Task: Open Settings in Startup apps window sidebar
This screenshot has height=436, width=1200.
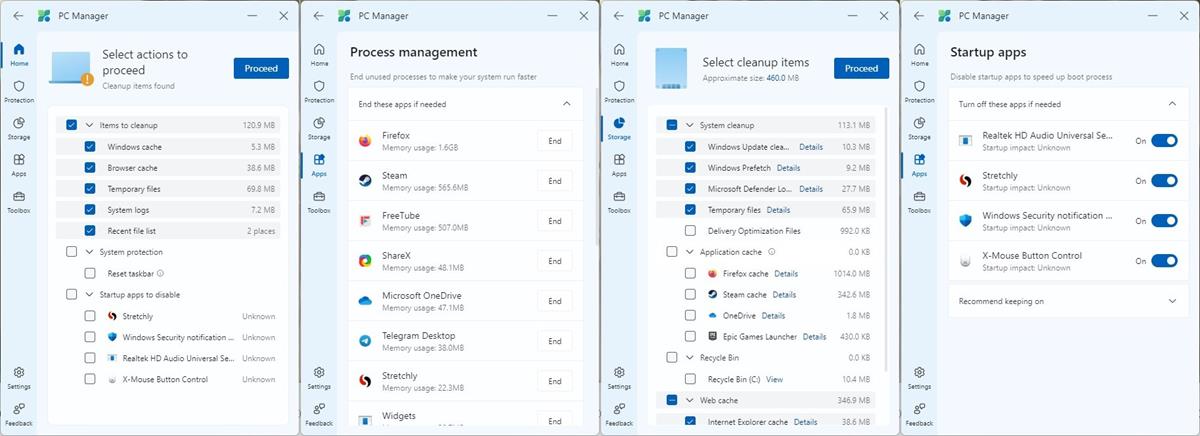Action: 919,378
